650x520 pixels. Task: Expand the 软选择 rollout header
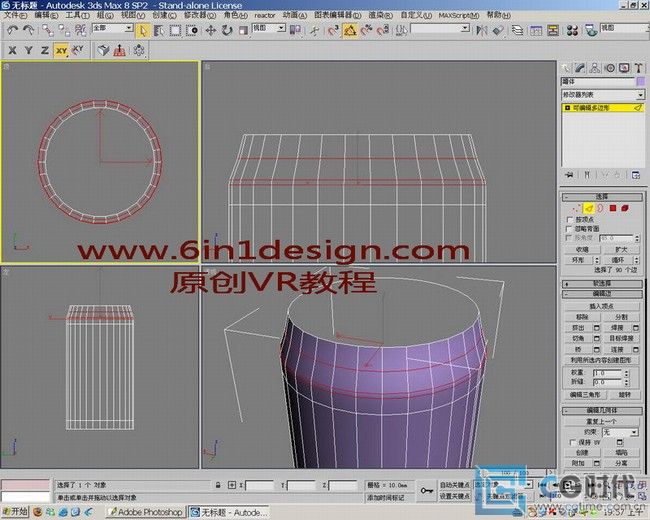(602, 284)
